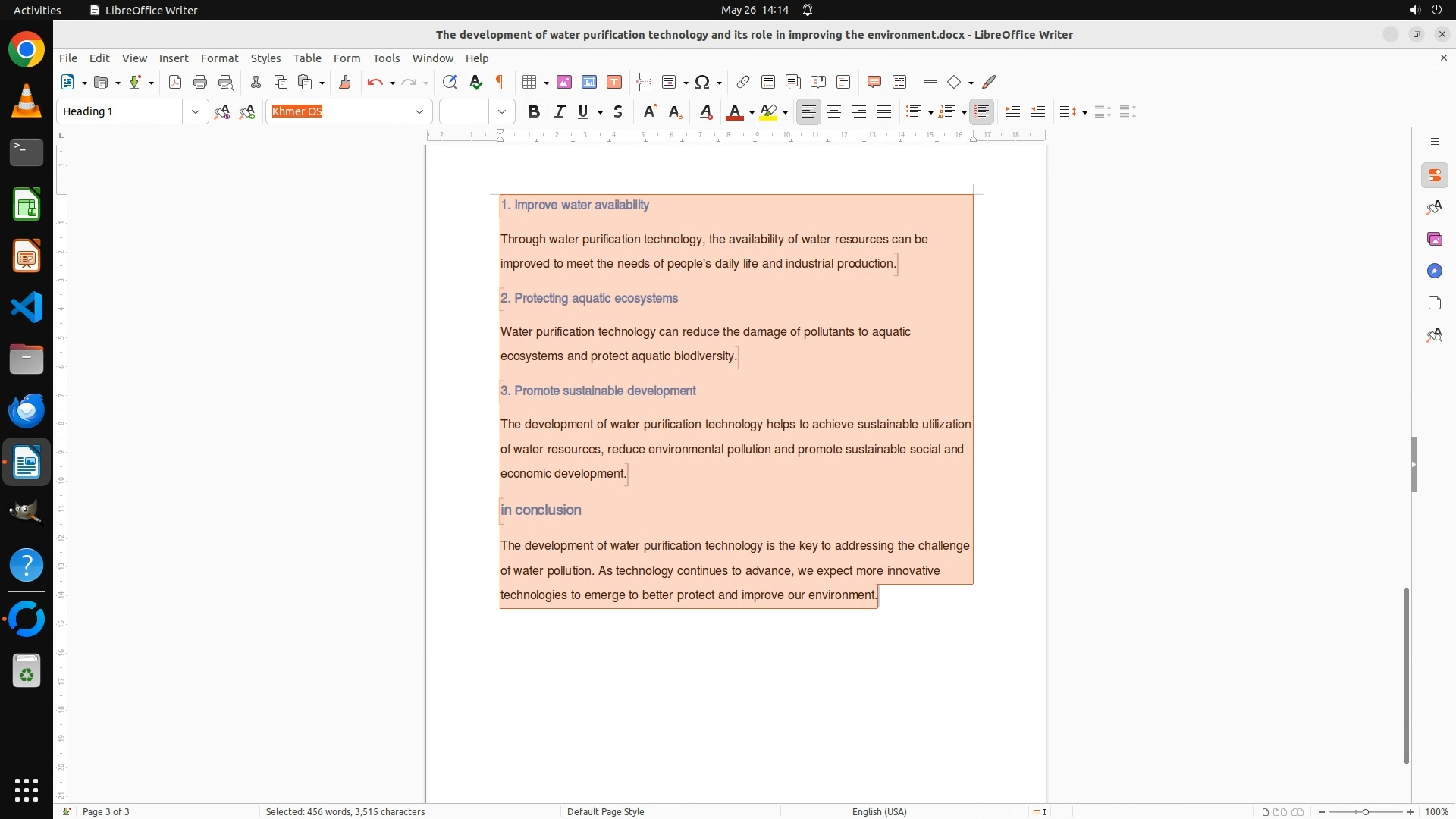Viewport: 1456px width, 819px height.
Task: Open the font size dropdown
Action: pyautogui.click(x=501, y=111)
